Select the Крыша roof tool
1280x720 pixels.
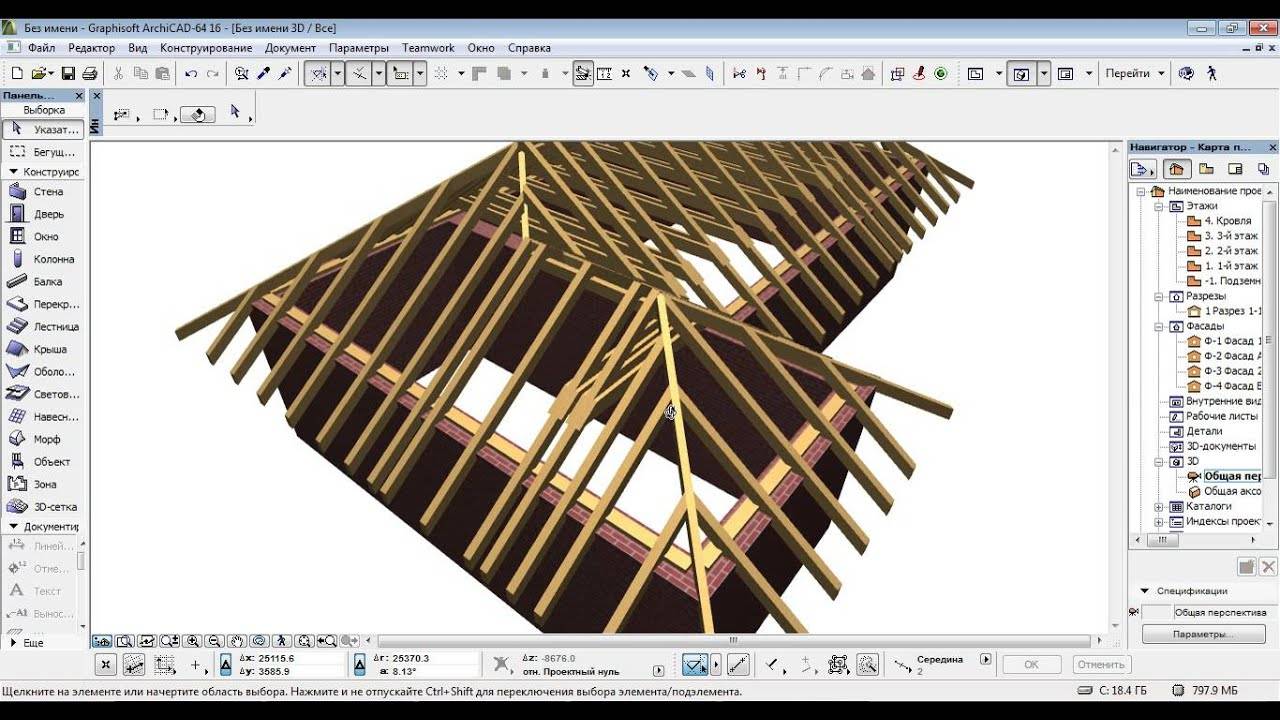coord(43,349)
